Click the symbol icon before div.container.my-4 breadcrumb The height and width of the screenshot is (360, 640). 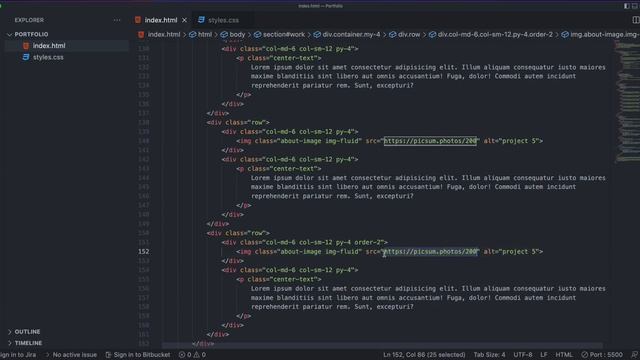tap(317, 35)
